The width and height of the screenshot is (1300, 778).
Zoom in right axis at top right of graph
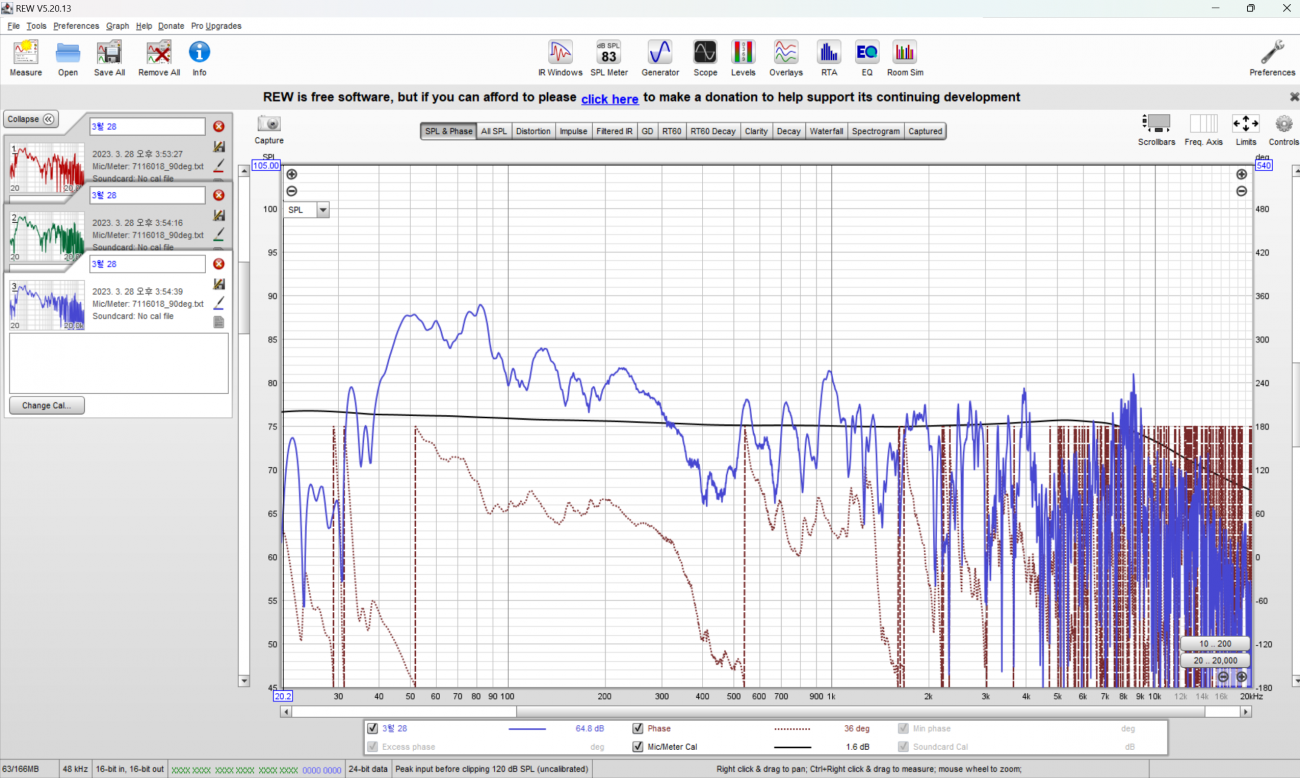tap(1241, 175)
